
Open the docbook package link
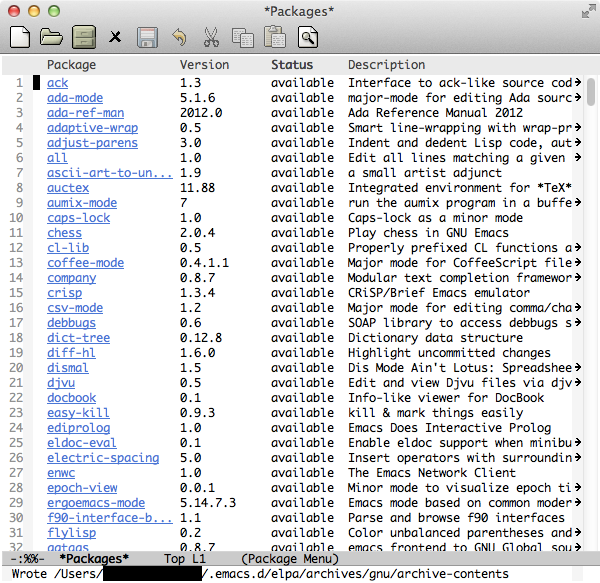pos(72,397)
